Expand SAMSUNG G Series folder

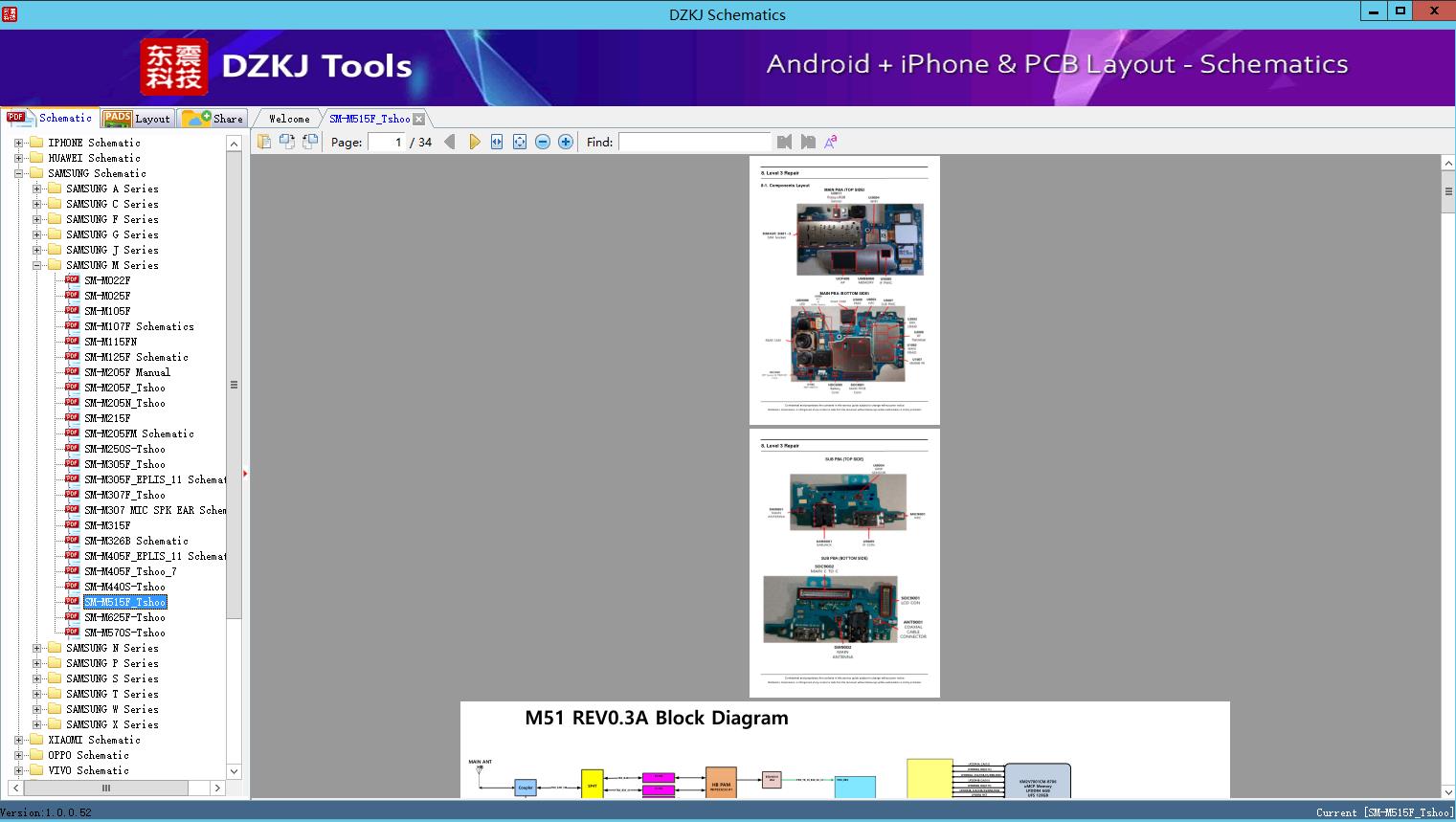pyautogui.click(x=36, y=234)
